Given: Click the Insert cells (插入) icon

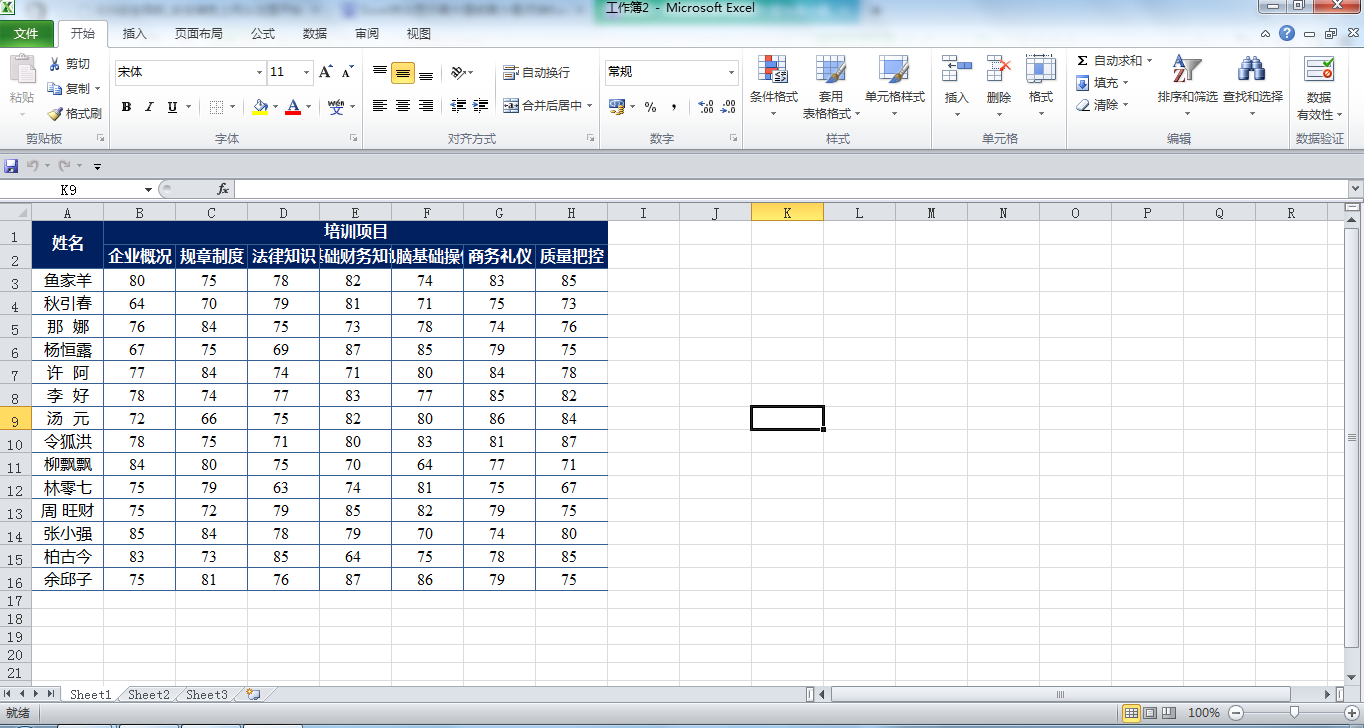Looking at the screenshot, I should click(957, 69).
